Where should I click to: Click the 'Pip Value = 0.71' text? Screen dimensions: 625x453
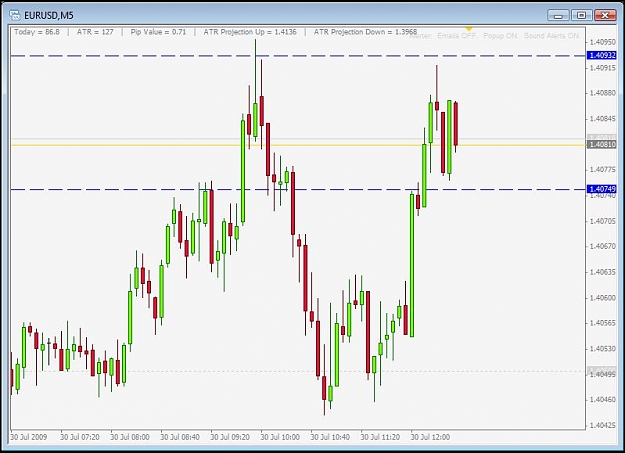click(158, 32)
